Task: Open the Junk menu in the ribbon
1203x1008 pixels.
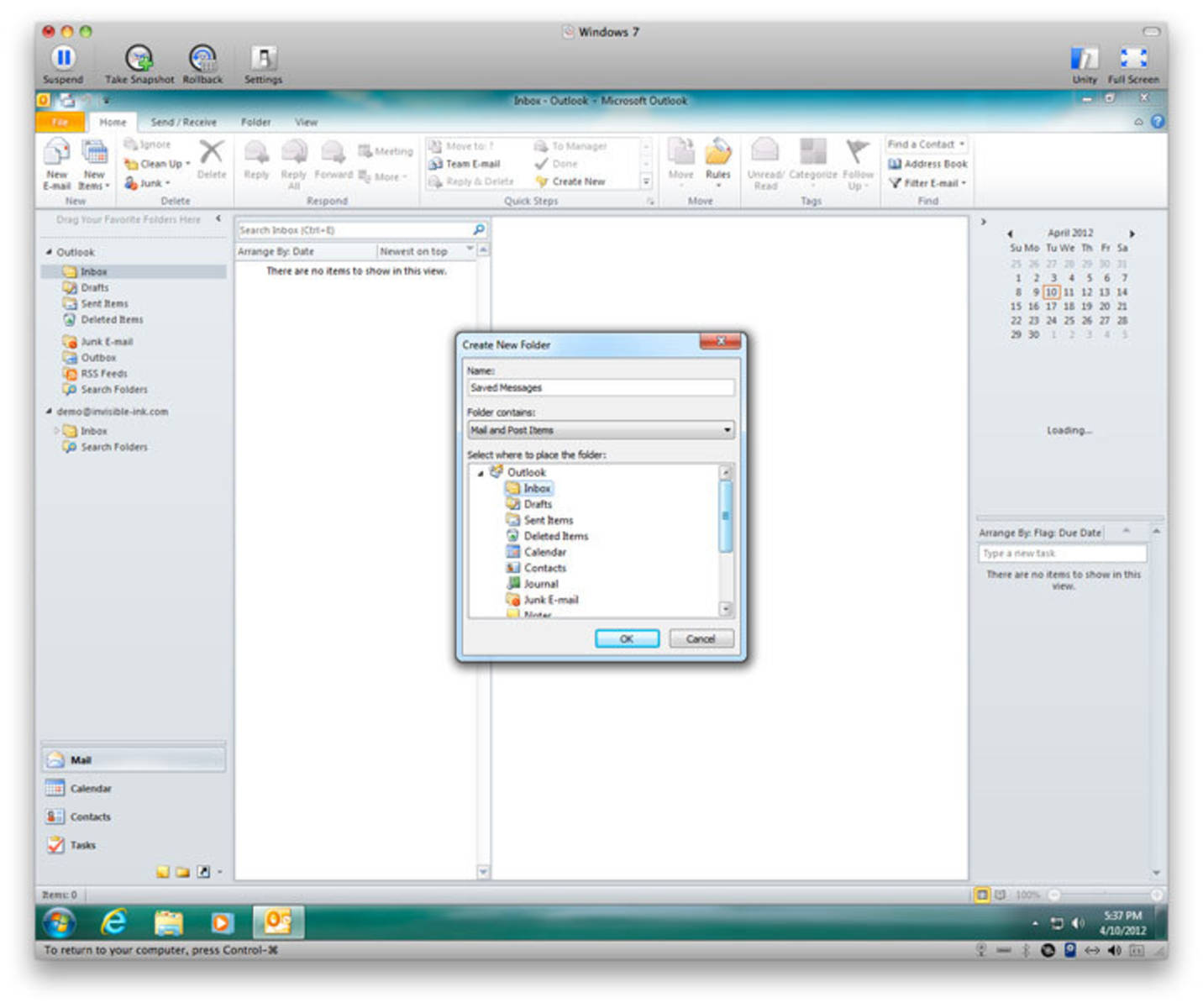Action: (x=147, y=182)
